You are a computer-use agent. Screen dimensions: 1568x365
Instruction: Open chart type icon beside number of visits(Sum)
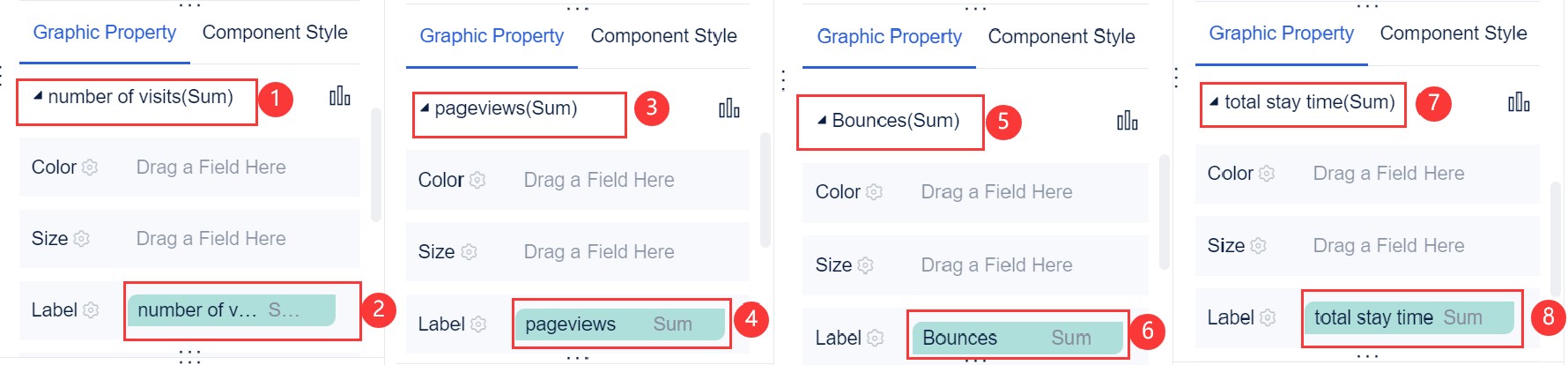(339, 96)
